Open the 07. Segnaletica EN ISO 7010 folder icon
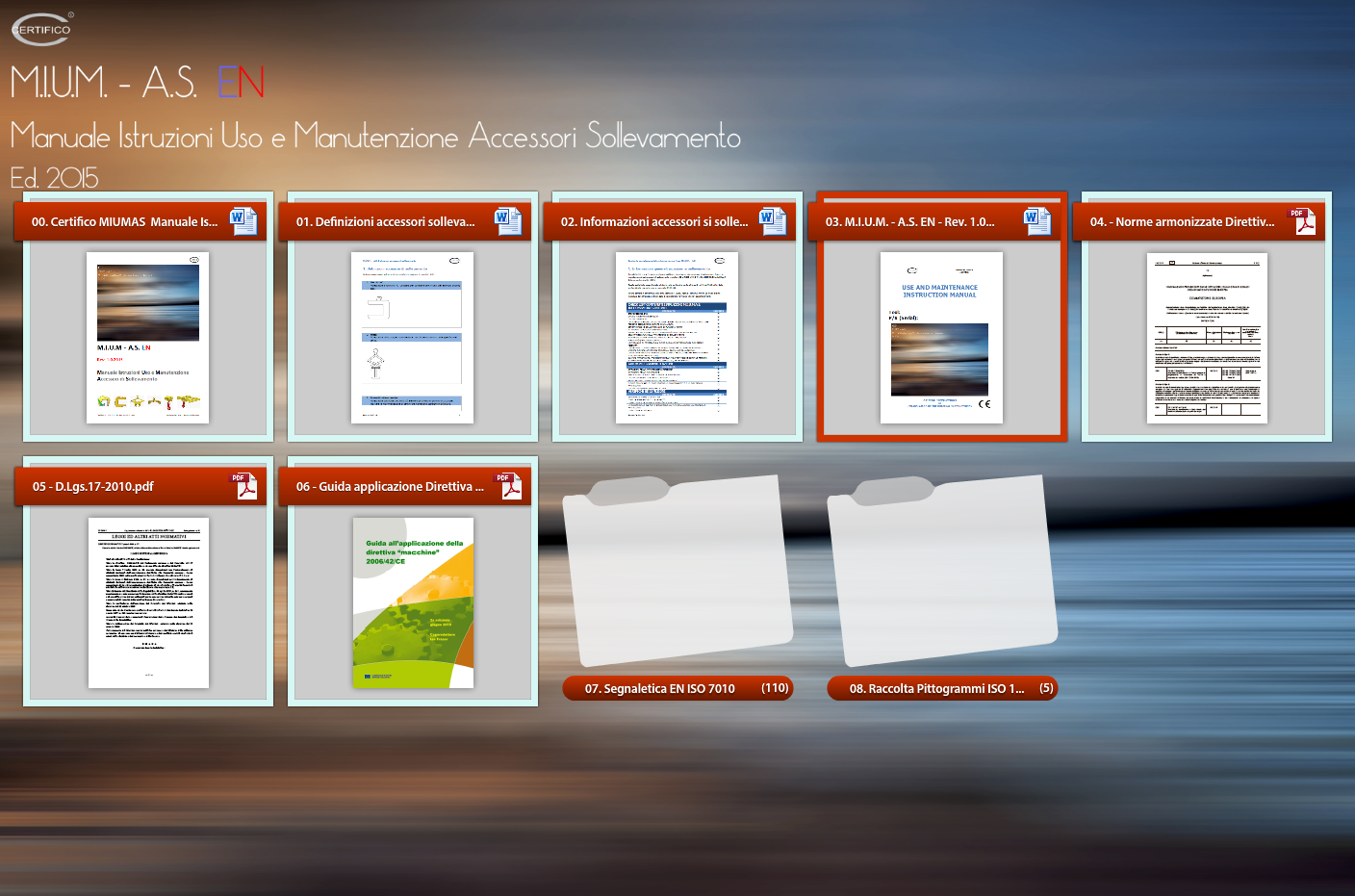The height and width of the screenshot is (896, 1355). click(677, 572)
